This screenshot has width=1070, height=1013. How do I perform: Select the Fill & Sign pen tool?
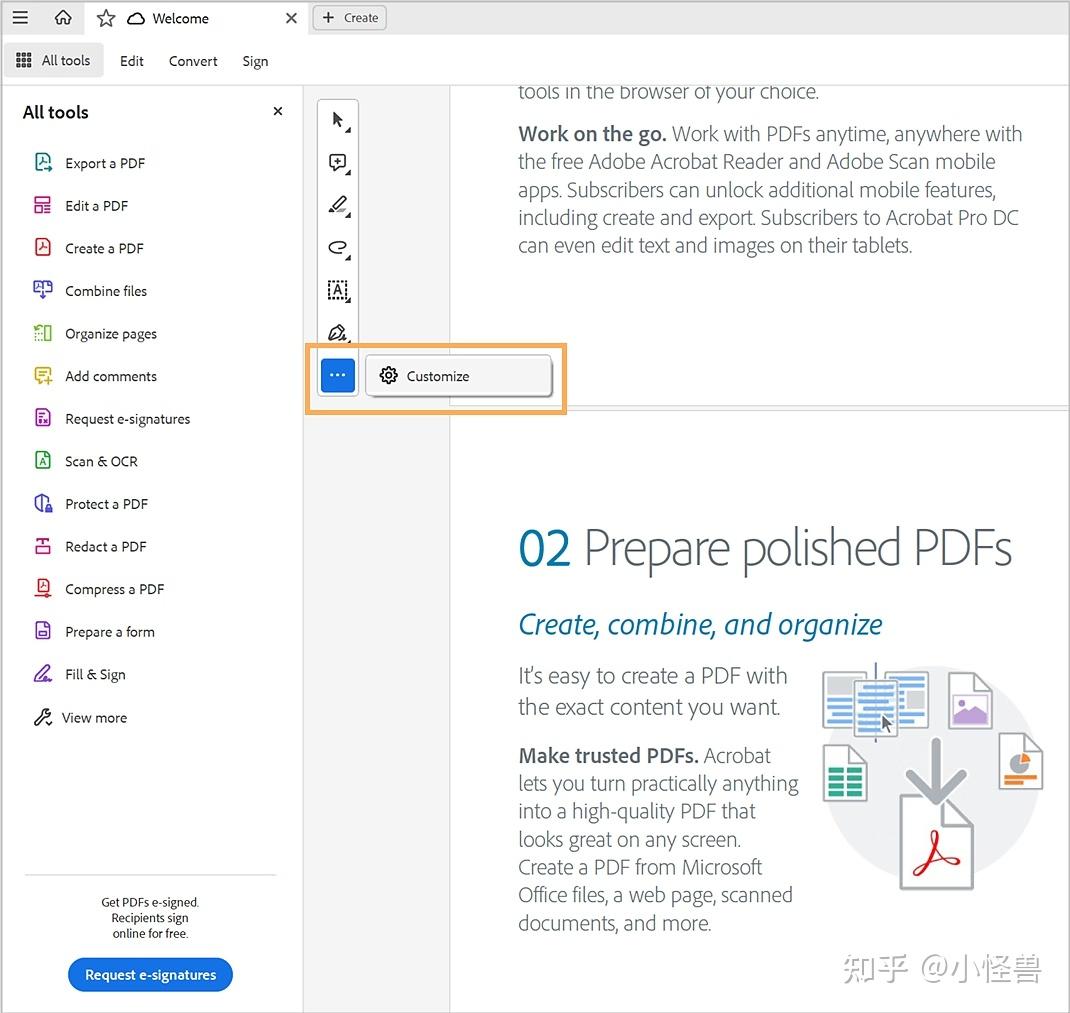(336, 333)
